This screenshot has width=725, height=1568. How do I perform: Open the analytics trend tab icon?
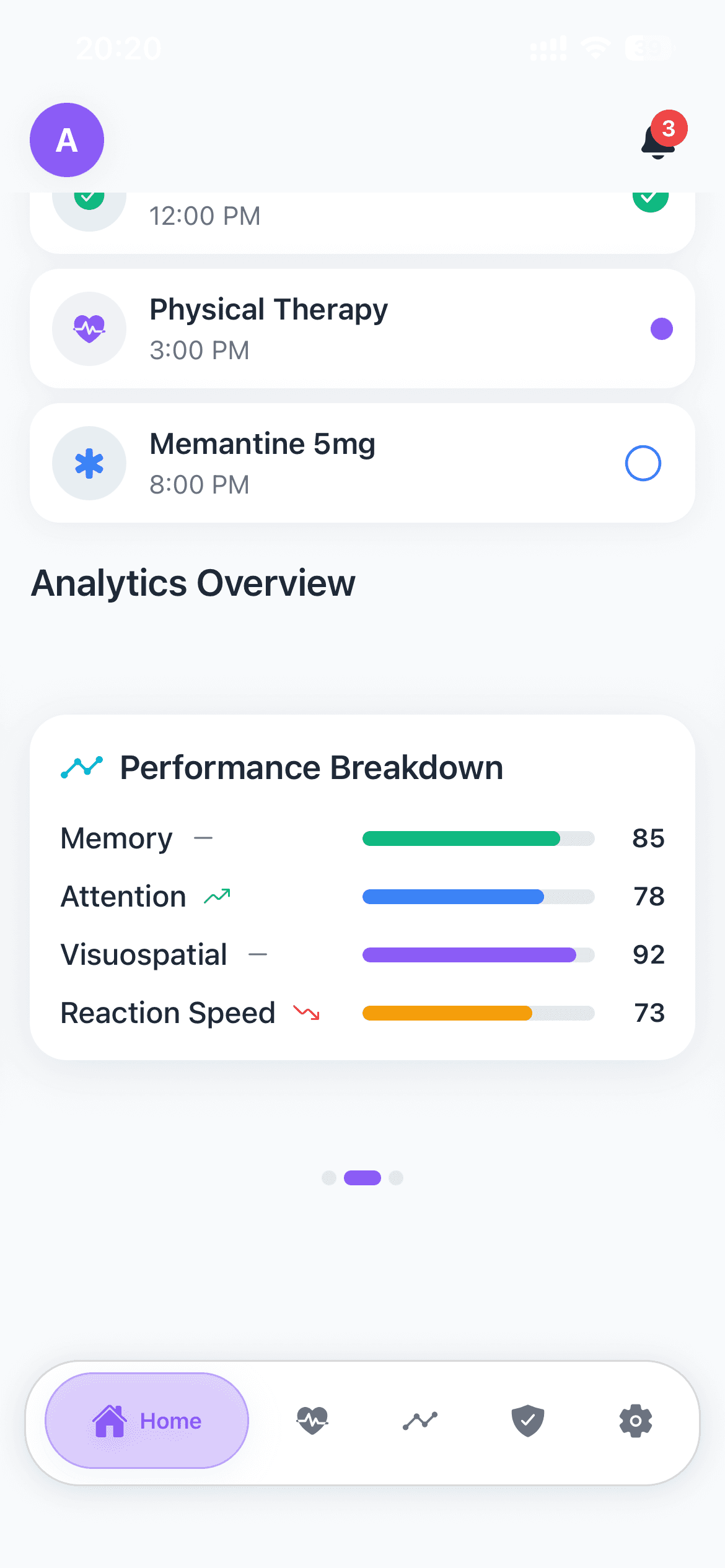(x=420, y=1420)
